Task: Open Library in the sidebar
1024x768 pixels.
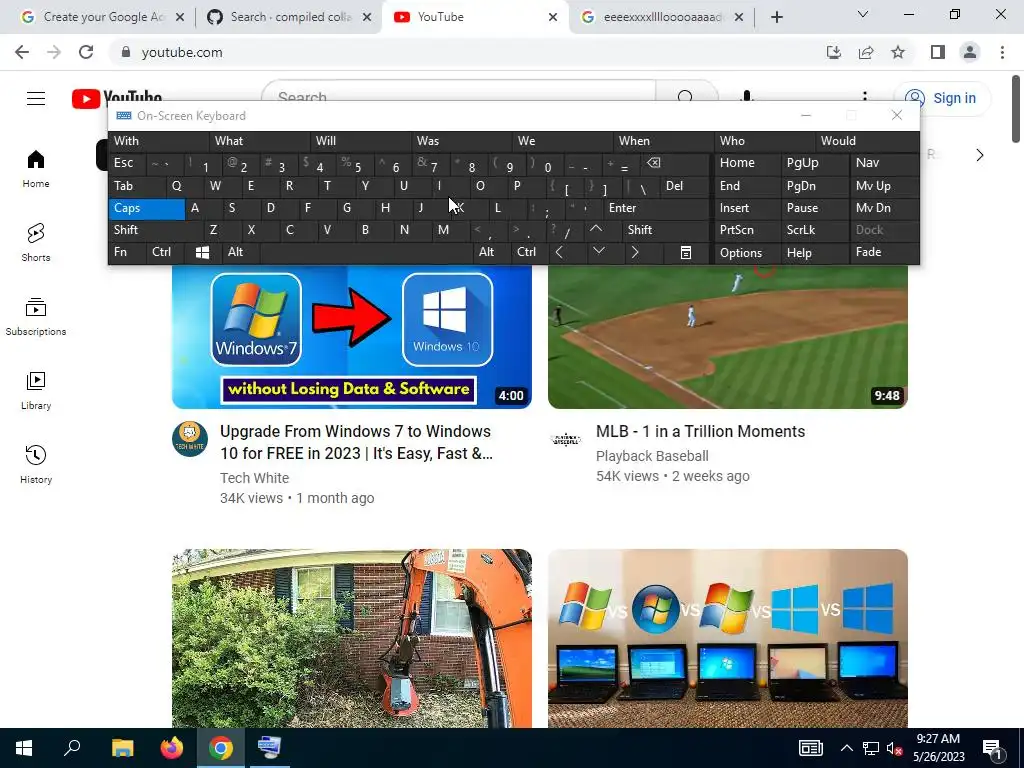Action: pyautogui.click(x=36, y=391)
